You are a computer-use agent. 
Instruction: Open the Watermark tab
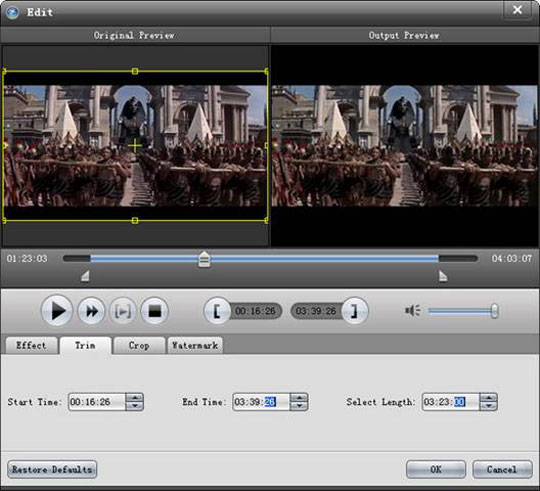[x=195, y=345]
